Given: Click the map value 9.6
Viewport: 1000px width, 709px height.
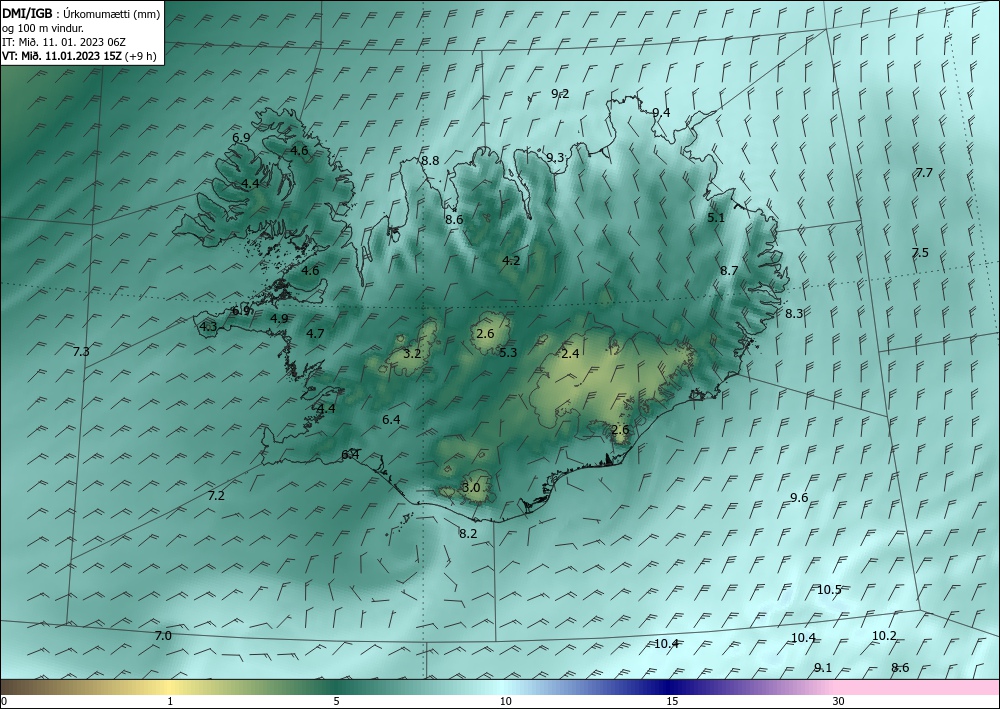Looking at the screenshot, I should (799, 498).
